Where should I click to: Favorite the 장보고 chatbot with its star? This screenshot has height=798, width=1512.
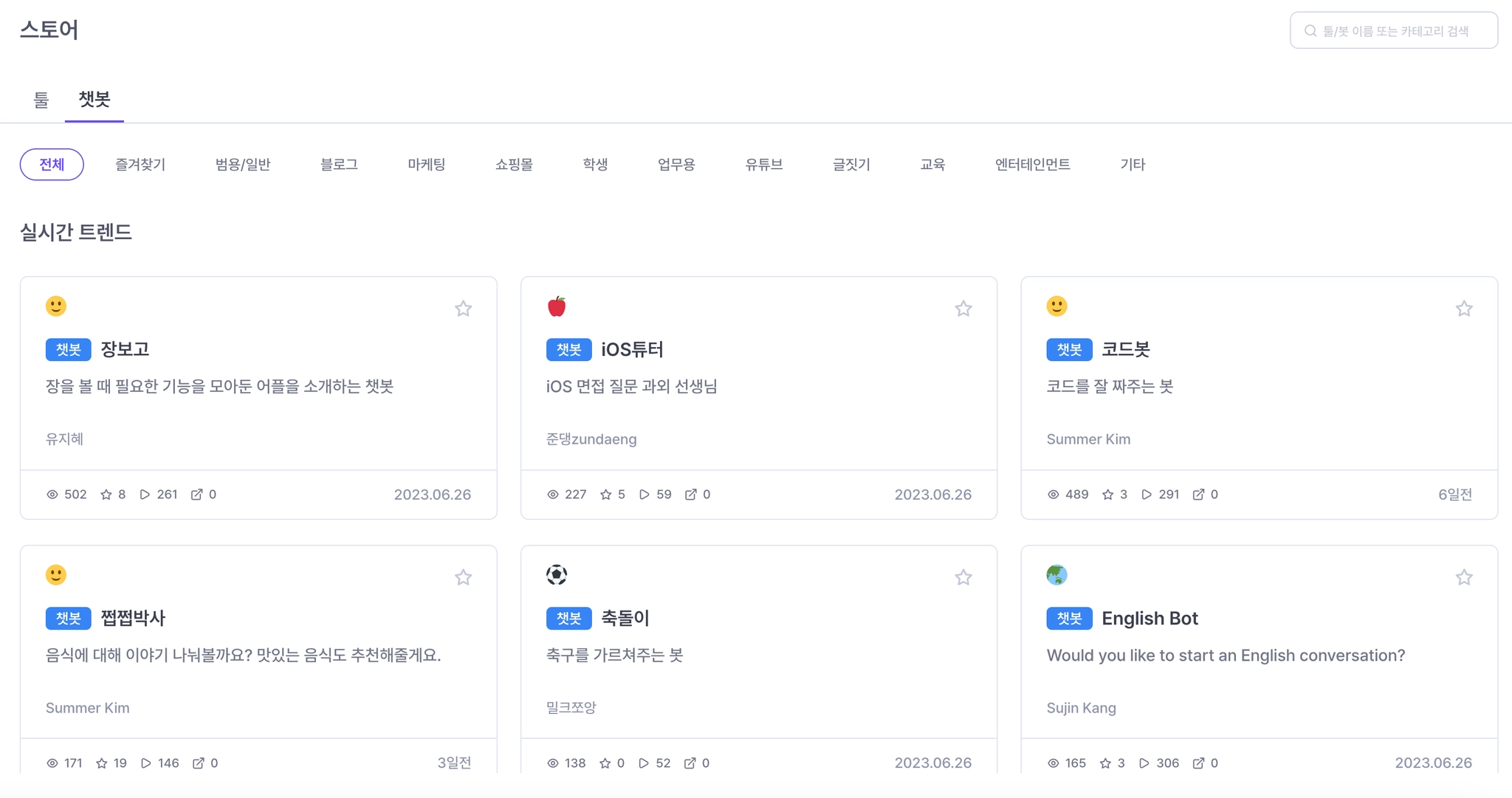[463, 309]
